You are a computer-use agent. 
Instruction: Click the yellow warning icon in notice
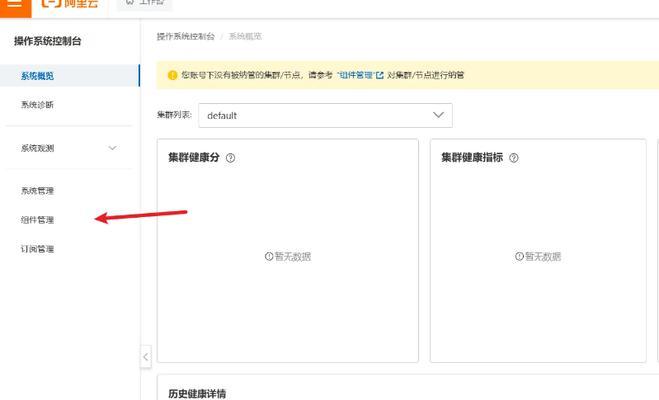point(172,75)
